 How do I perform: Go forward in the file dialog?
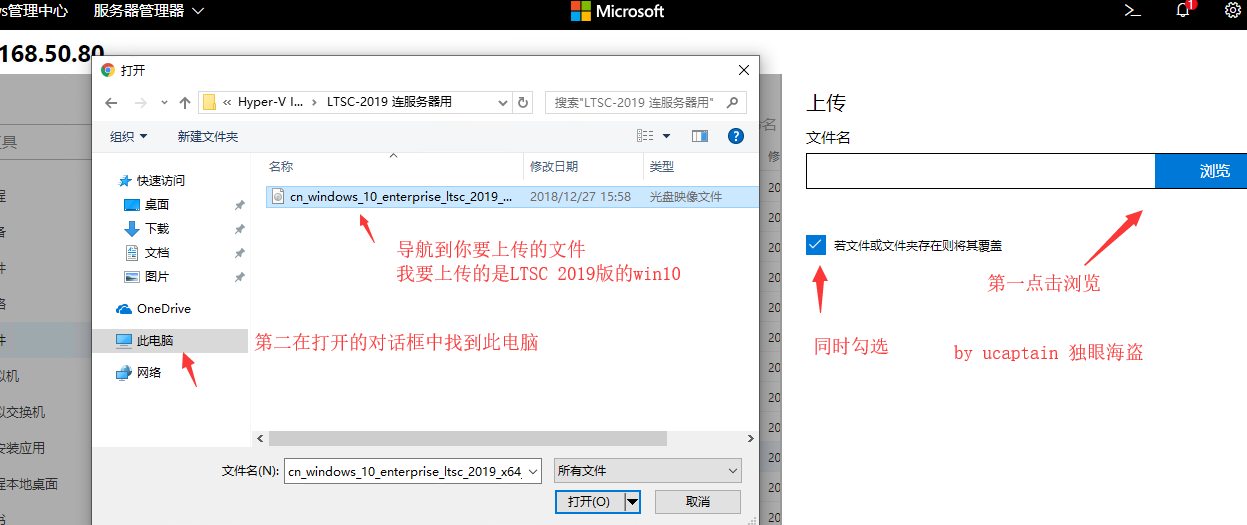tap(140, 102)
